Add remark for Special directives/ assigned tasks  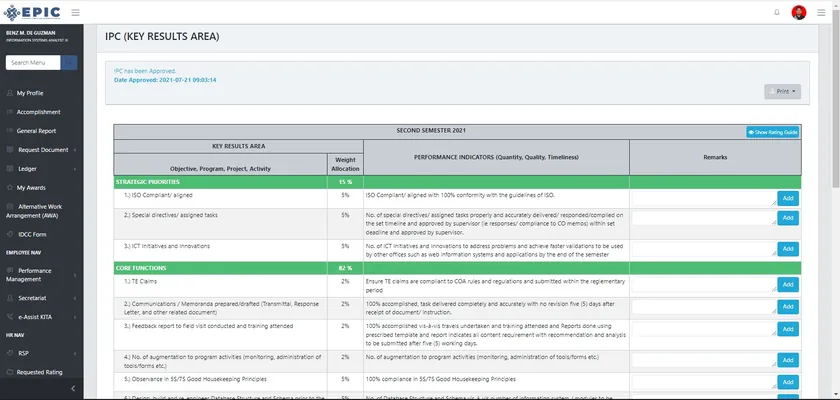[x=788, y=218]
